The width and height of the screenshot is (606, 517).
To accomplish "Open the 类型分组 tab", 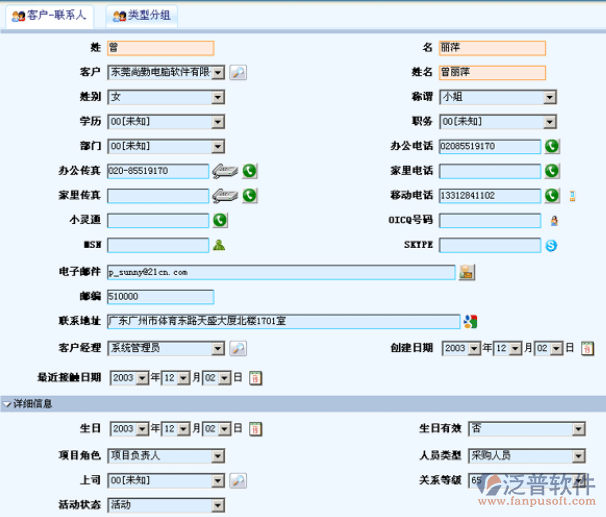I will coord(142,16).
